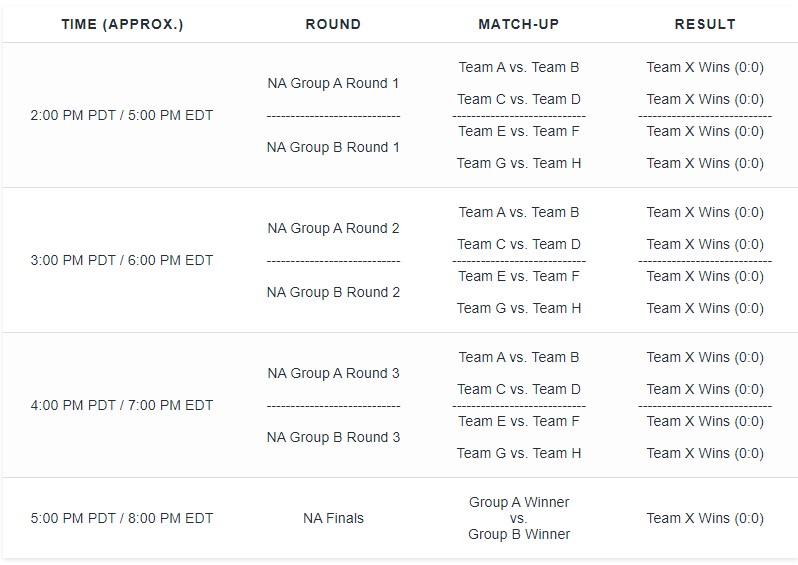
Task: Click Team G vs. Team H in Round 3
Action: click(519, 454)
